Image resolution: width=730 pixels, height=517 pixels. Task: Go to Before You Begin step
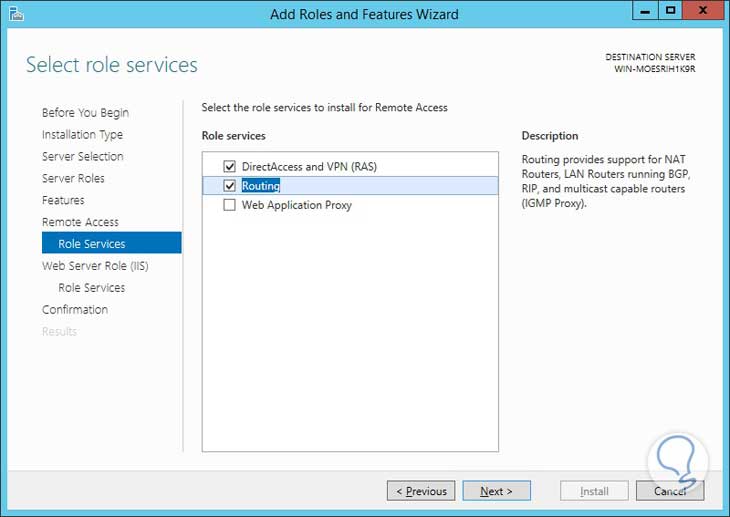(85, 113)
